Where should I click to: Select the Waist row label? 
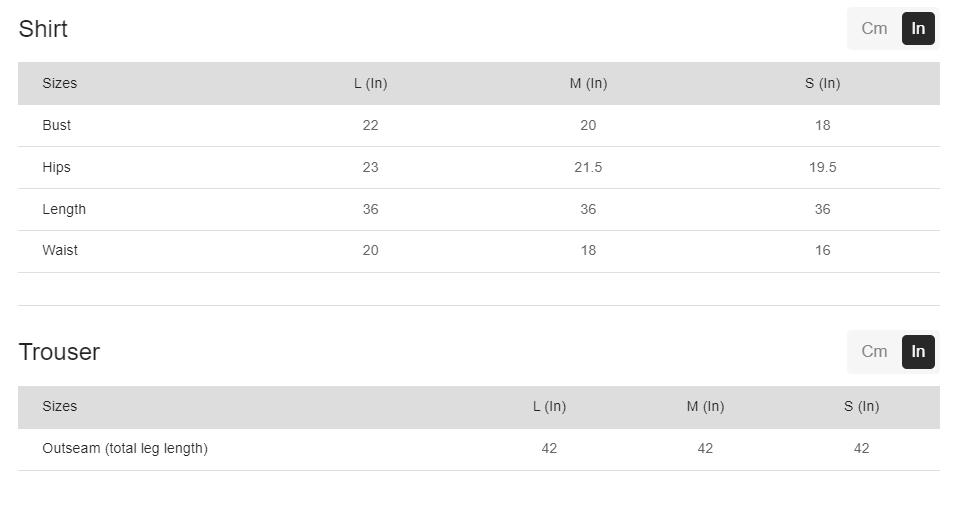click(60, 251)
